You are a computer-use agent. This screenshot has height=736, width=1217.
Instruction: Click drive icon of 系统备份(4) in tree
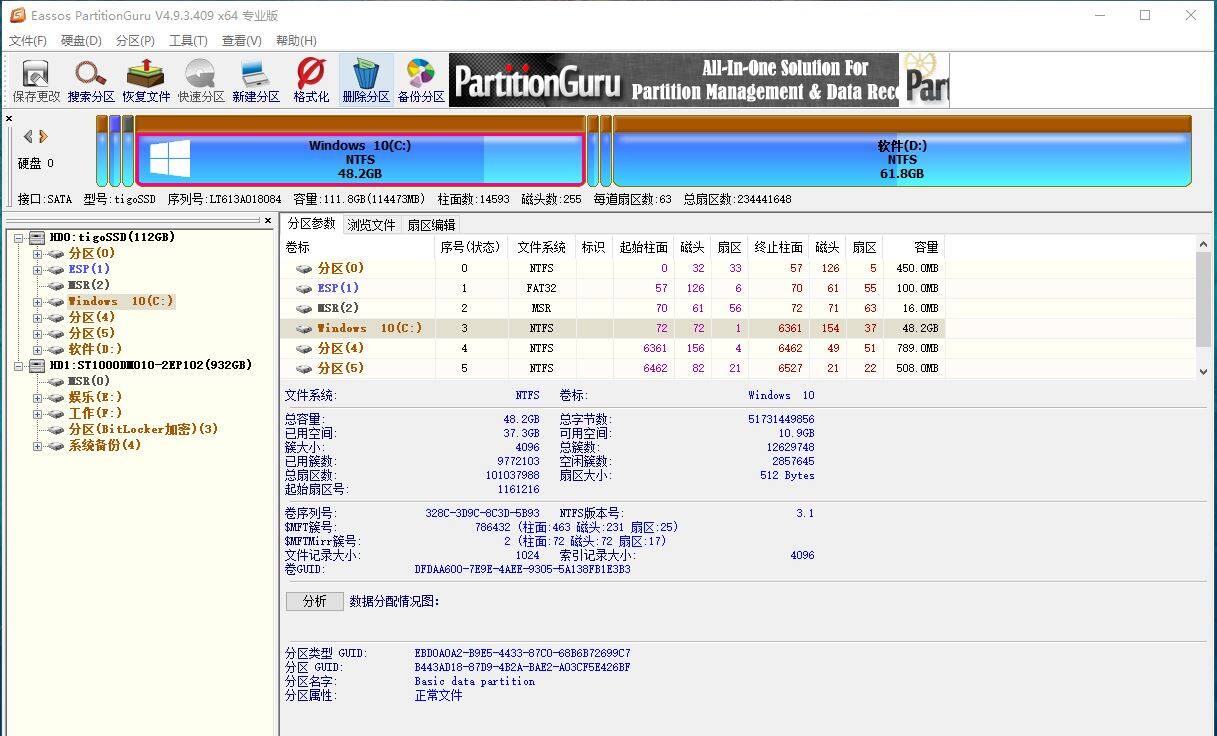pyautogui.click(x=57, y=445)
